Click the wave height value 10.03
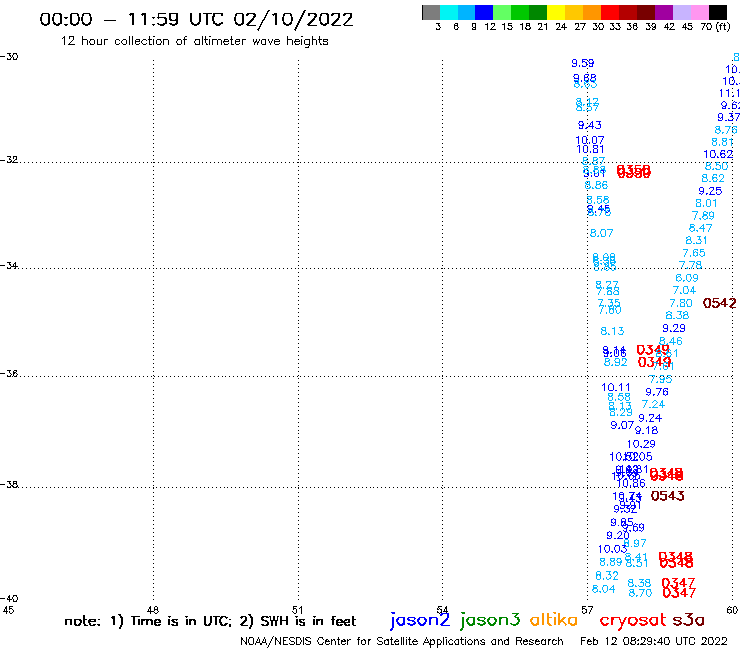Image resolution: width=740 pixels, height=650 pixels. [612, 549]
